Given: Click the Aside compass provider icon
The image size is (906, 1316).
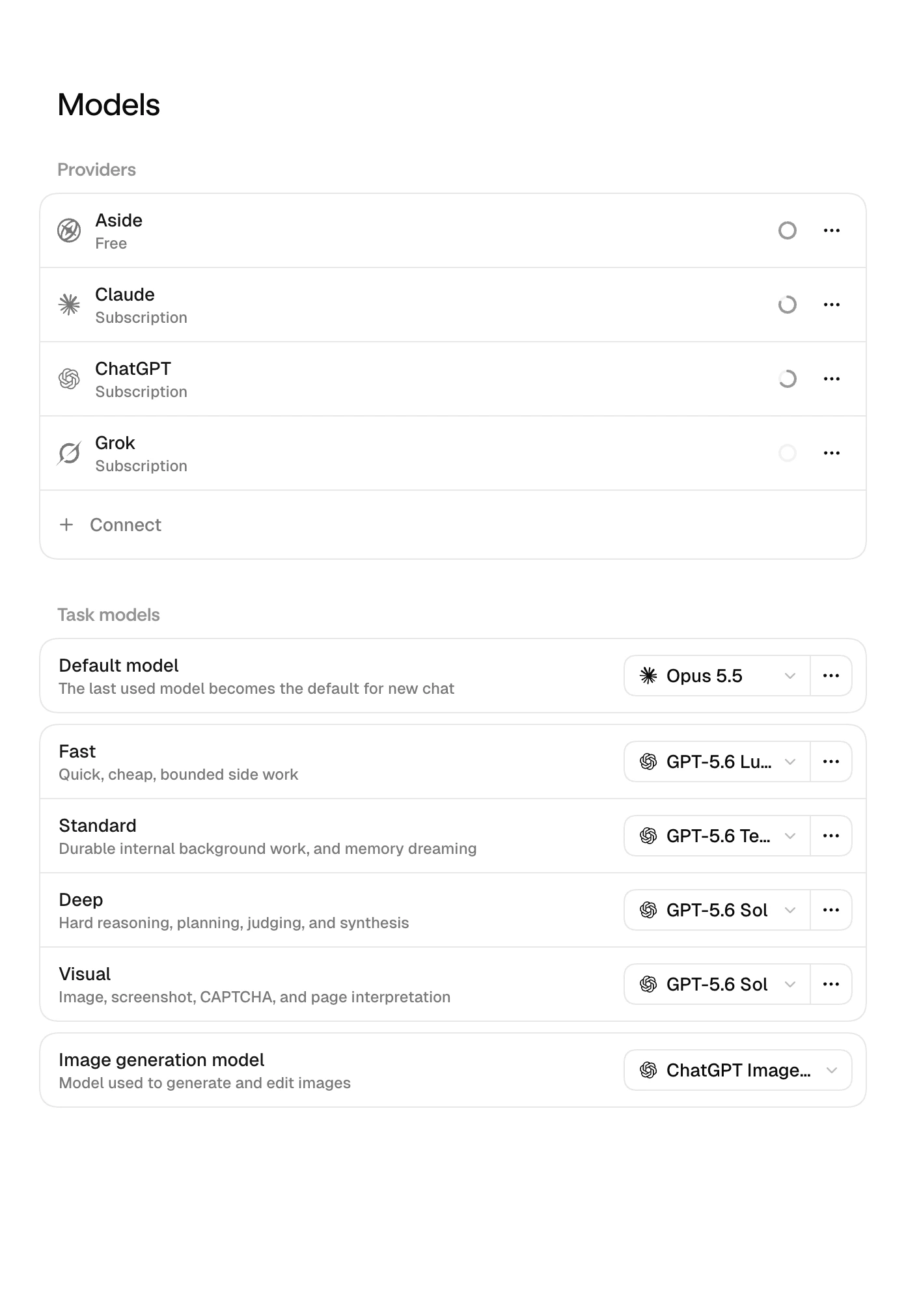Looking at the screenshot, I should (x=69, y=230).
